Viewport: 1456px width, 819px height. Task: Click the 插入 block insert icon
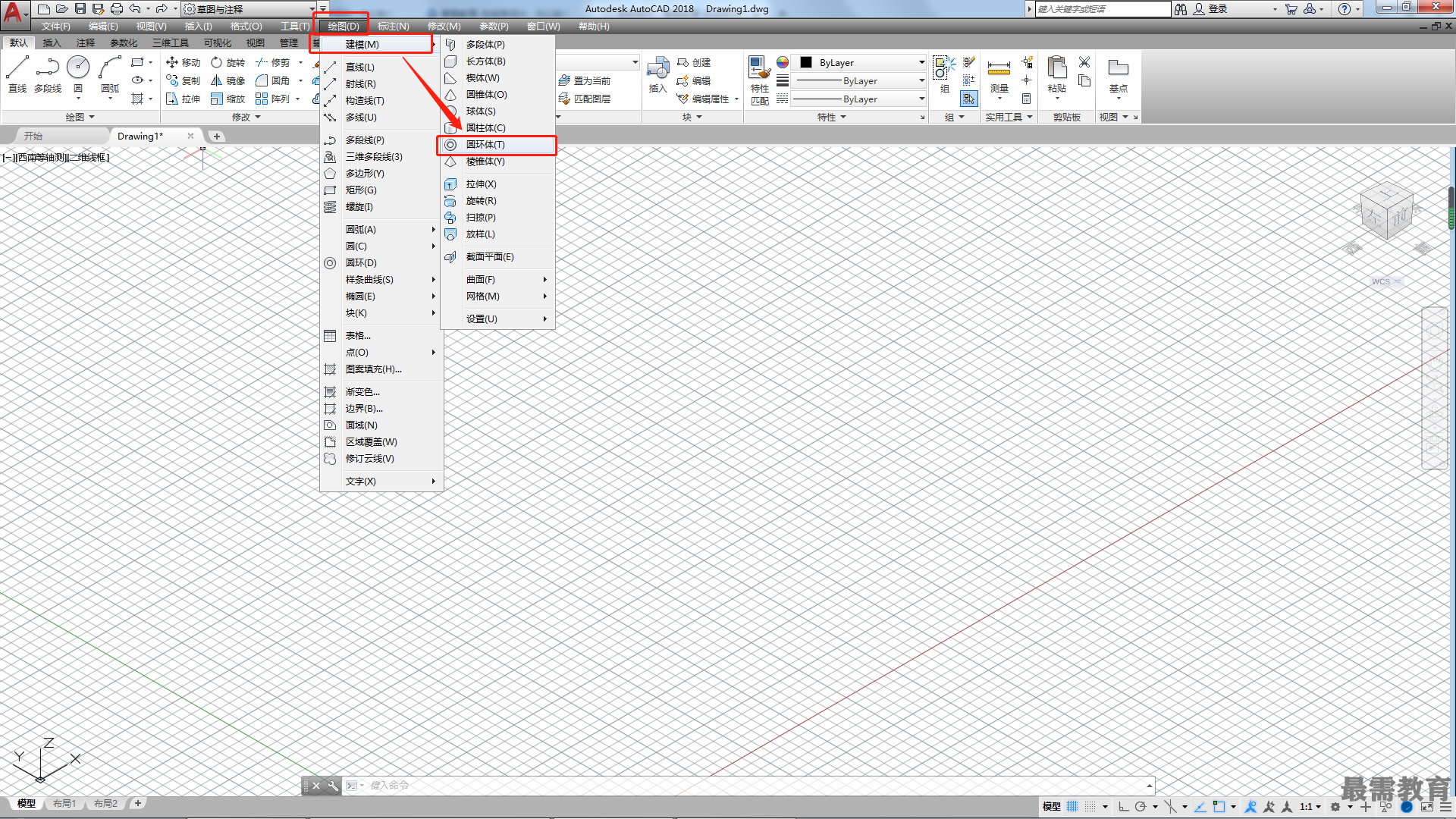pyautogui.click(x=657, y=74)
